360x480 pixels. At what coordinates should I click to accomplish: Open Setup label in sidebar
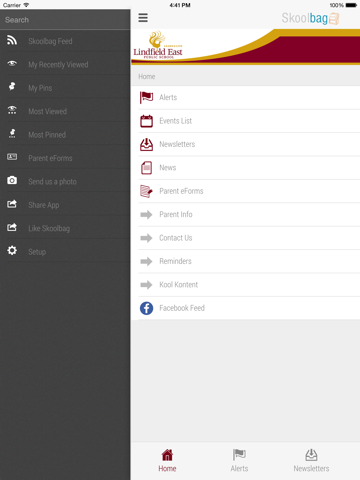point(37,252)
